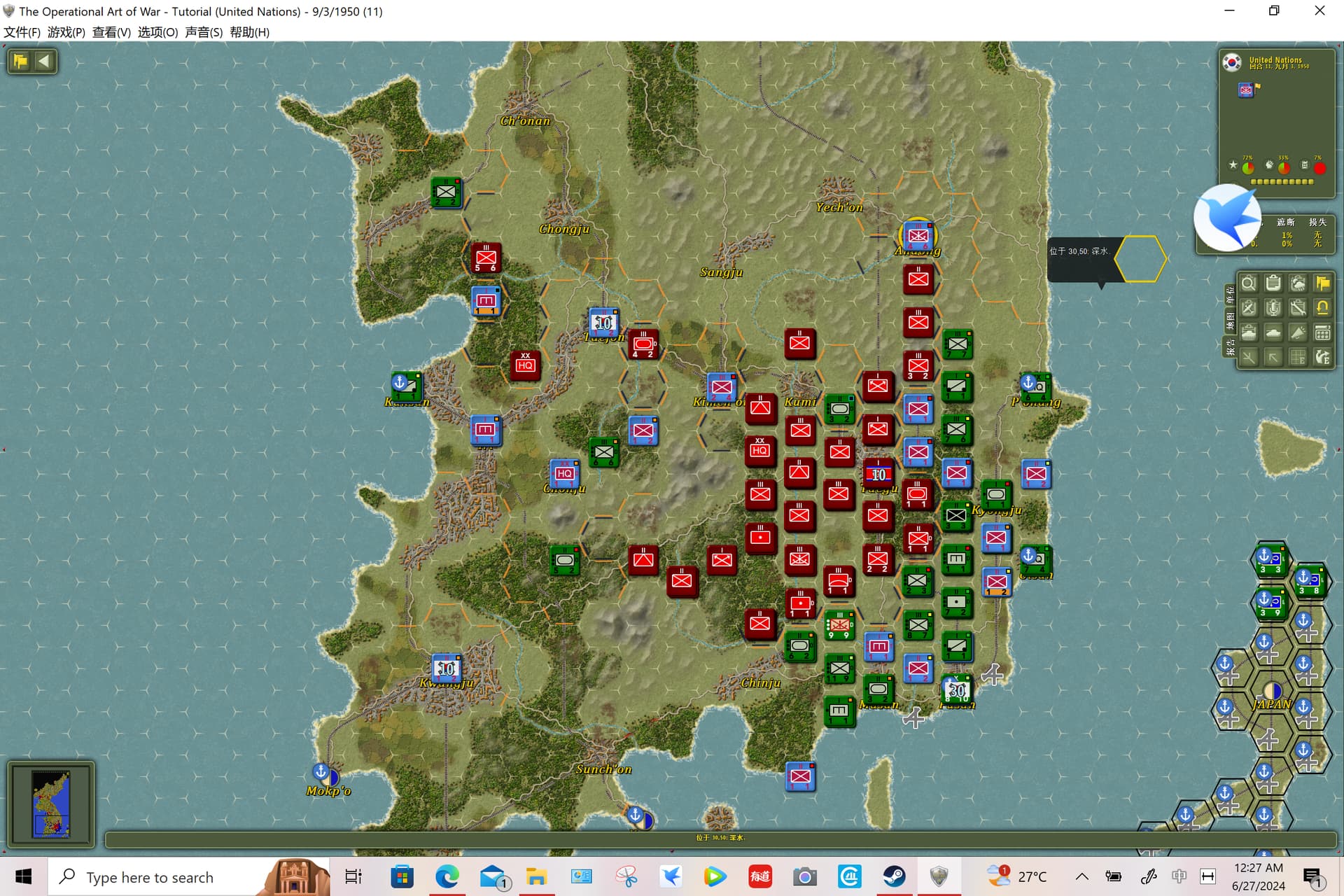Click the end turn arrows icon

(x=1322, y=357)
